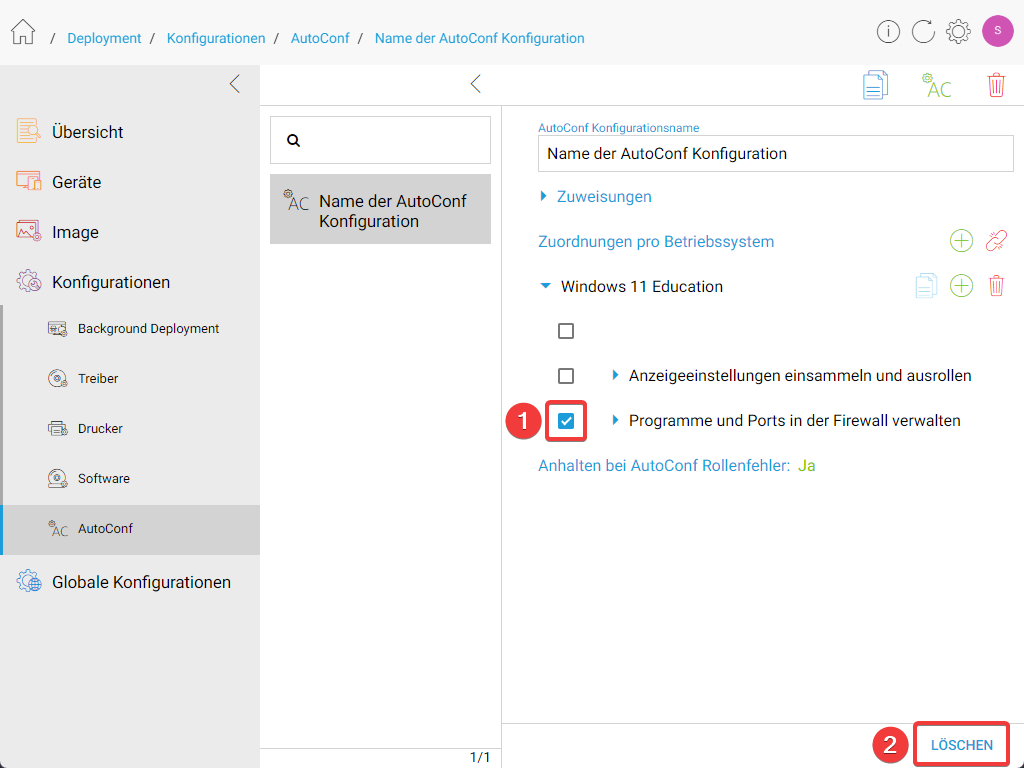The image size is (1024, 768).
Task: Click the 1/1 page counter
Action: 479,757
